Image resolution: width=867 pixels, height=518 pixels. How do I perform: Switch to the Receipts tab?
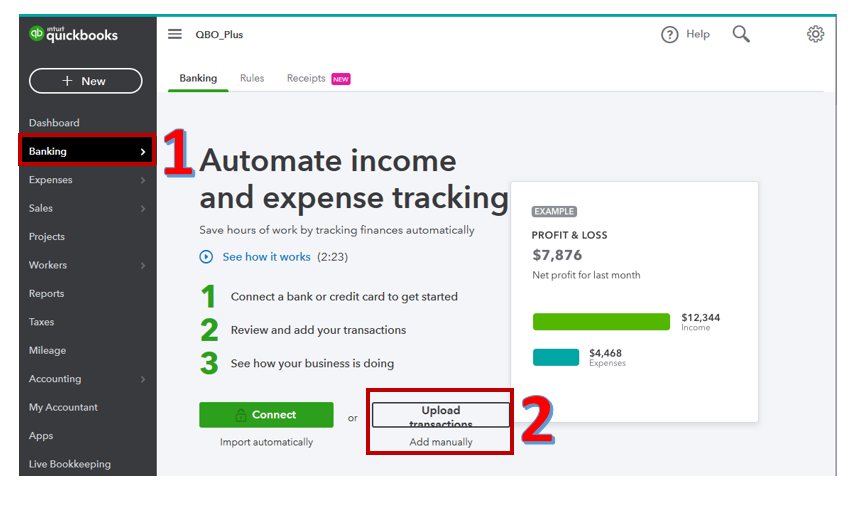pyautogui.click(x=306, y=79)
